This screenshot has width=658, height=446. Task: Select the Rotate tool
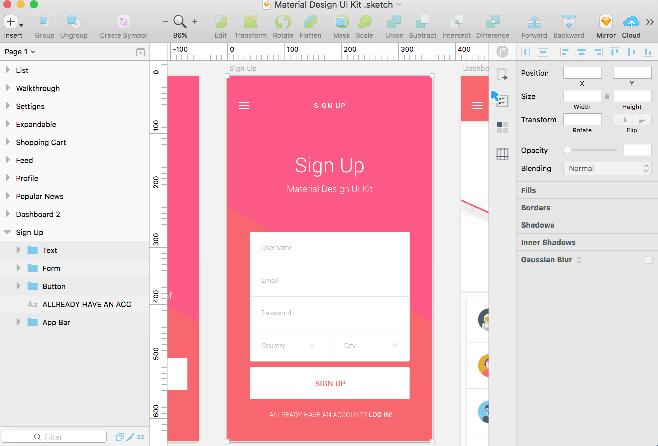point(283,21)
